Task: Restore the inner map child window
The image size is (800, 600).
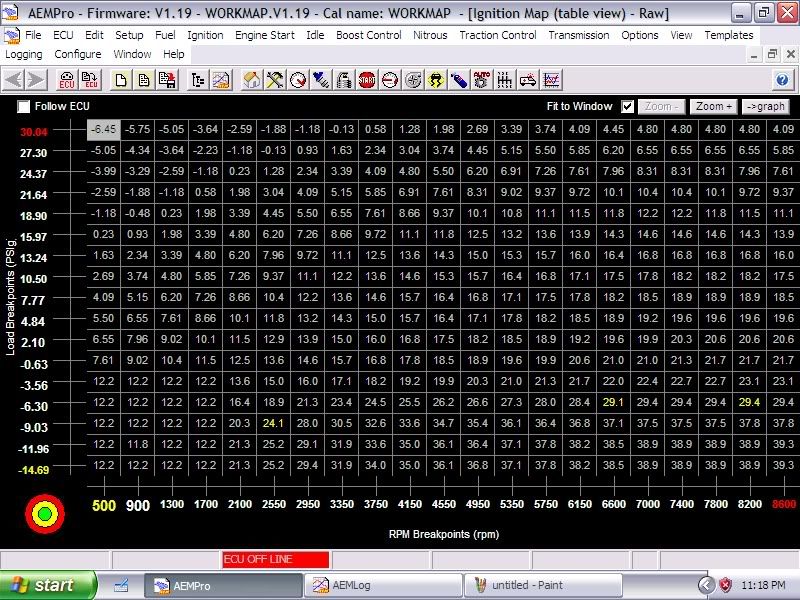Action: [x=772, y=54]
